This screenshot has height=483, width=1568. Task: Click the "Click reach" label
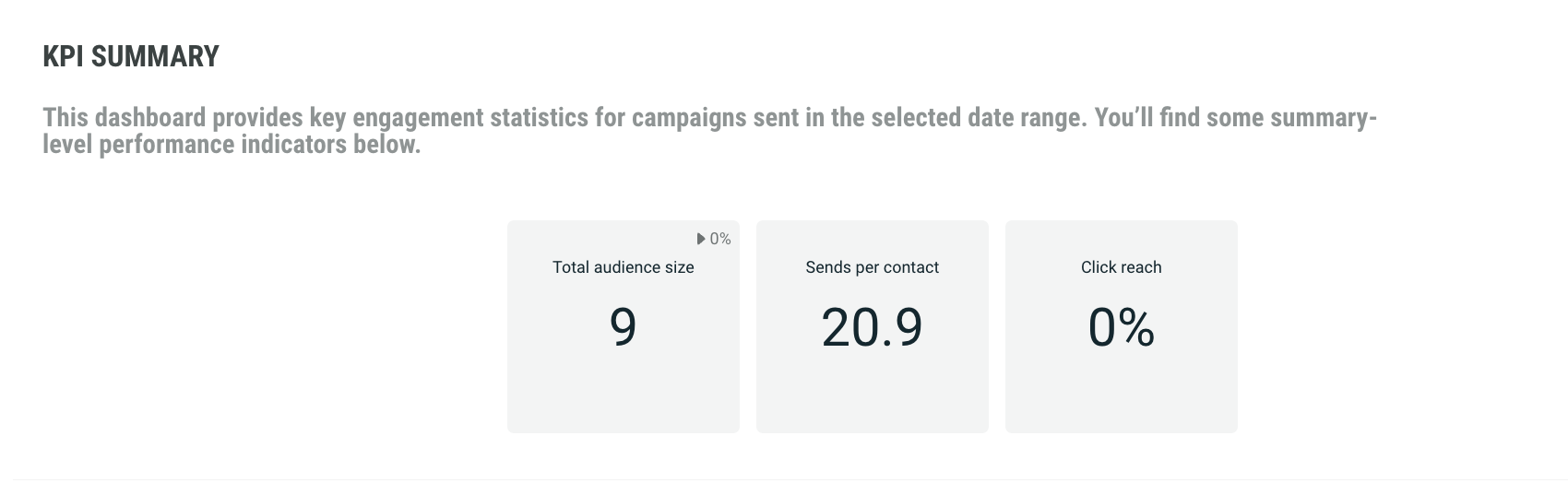pos(1121,267)
